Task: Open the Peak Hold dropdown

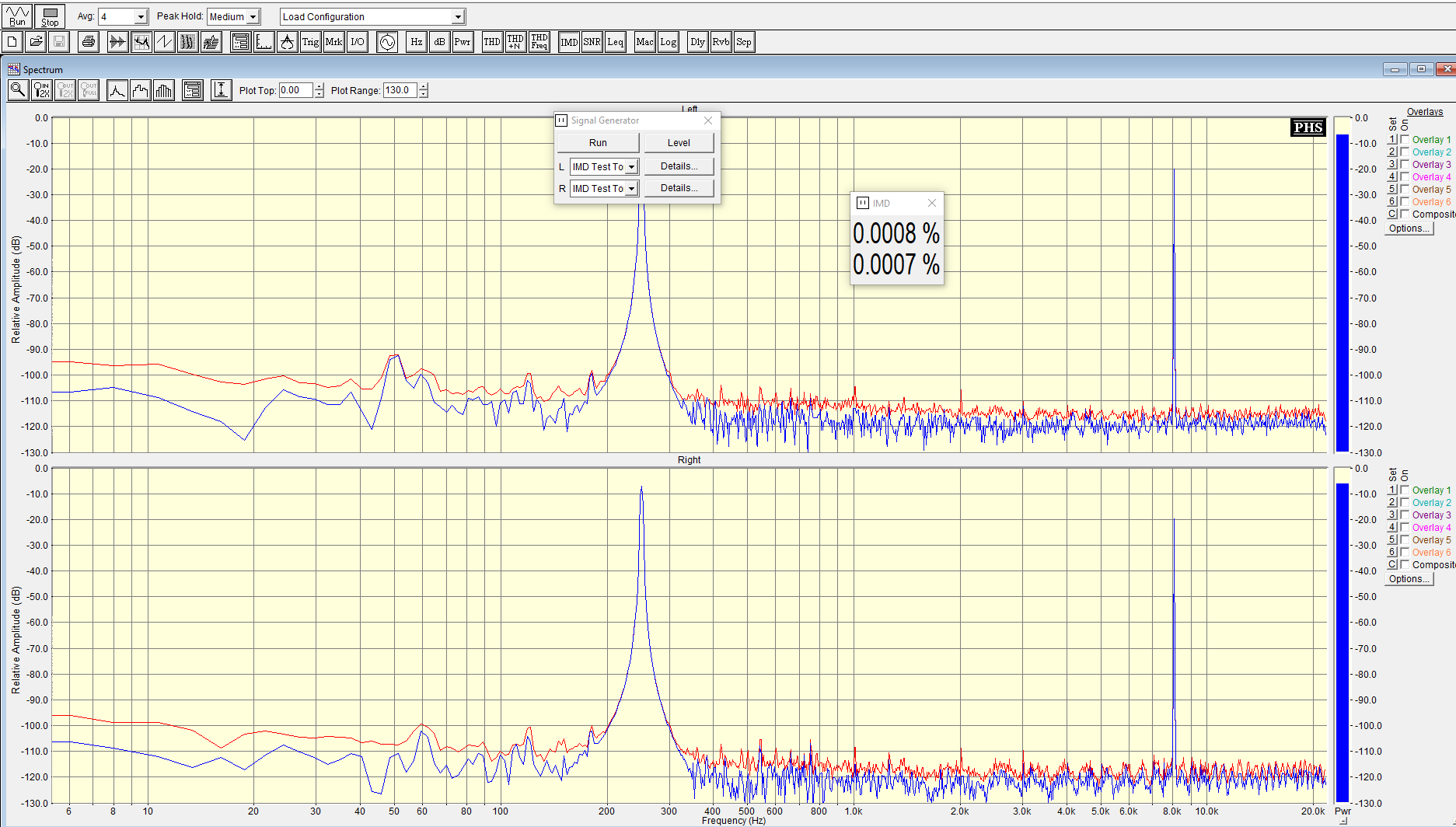Action: (x=253, y=17)
